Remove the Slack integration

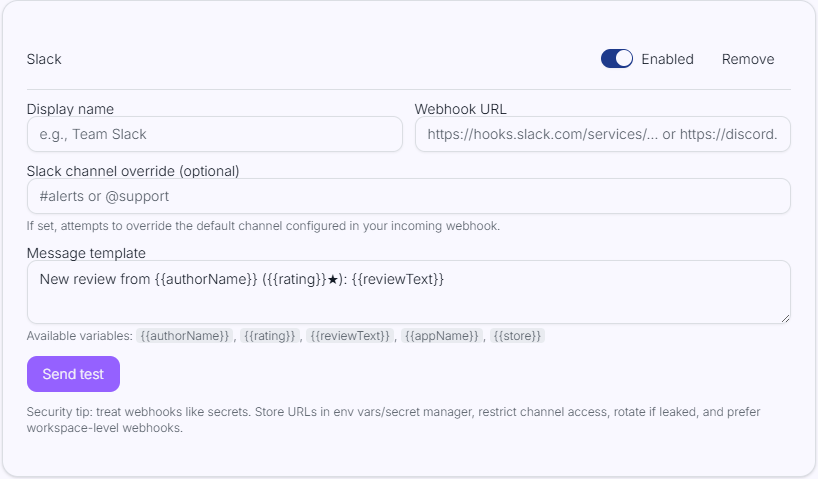pos(747,59)
